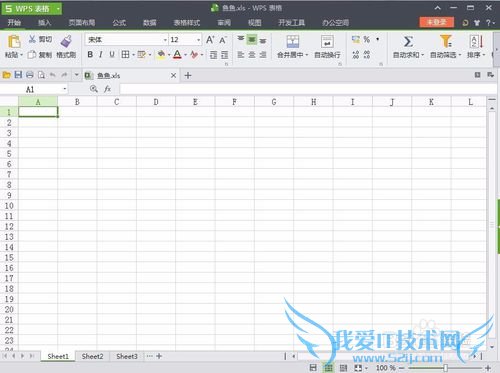Click the Wrap Text icon

[327, 42]
